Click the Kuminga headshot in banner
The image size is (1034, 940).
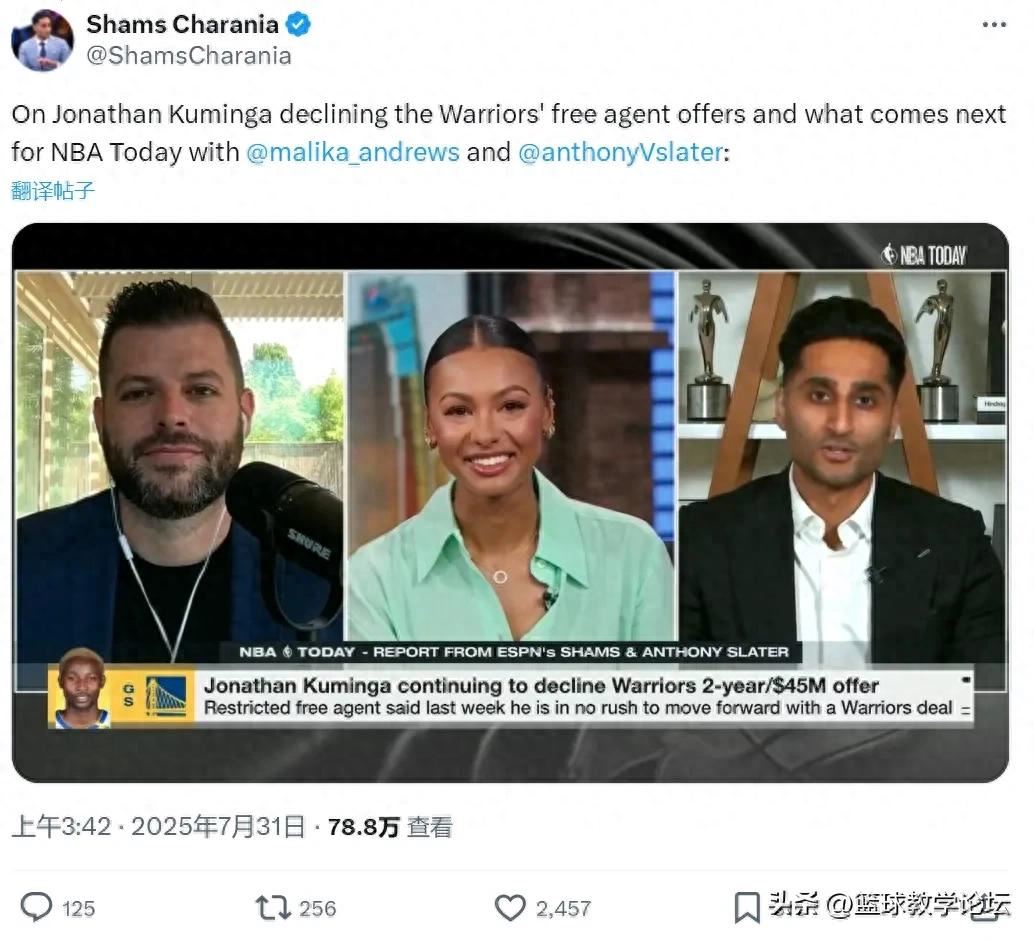point(81,688)
